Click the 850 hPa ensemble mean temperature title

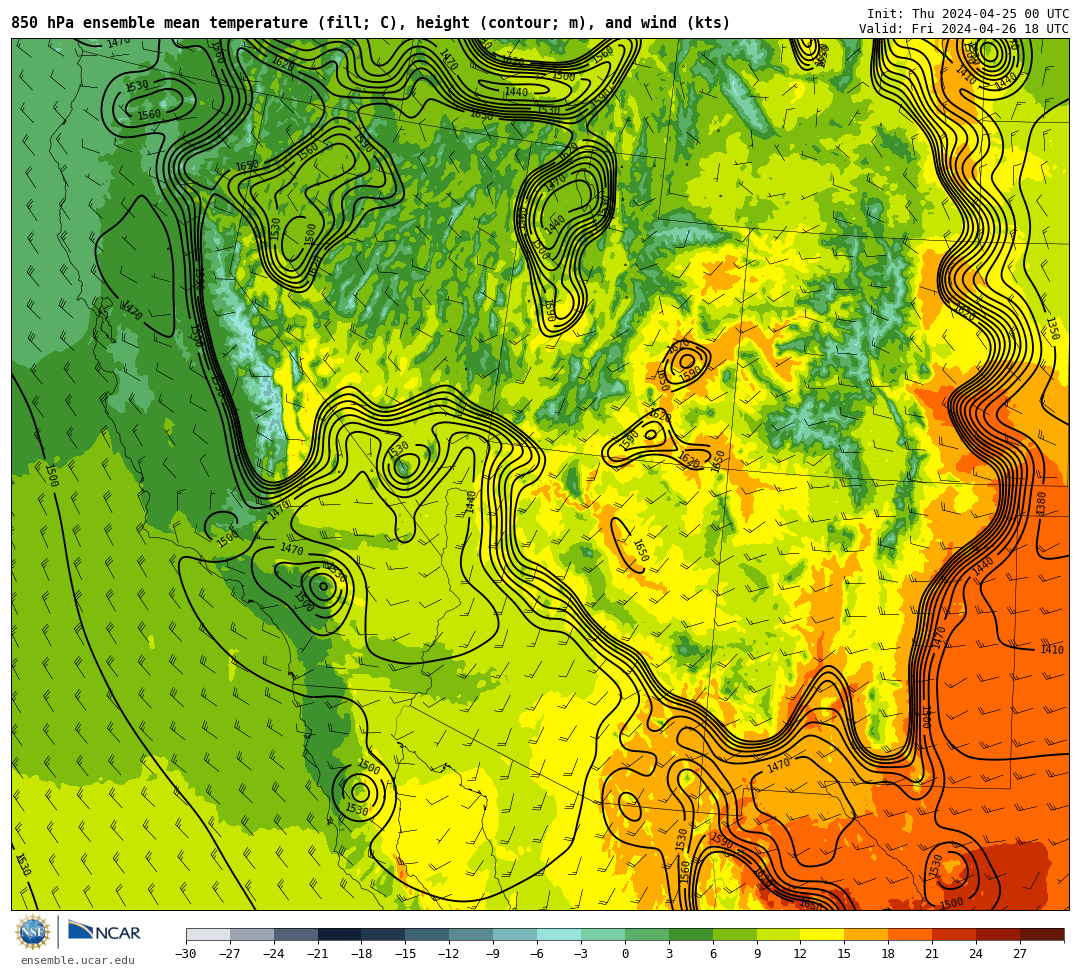[370, 23]
